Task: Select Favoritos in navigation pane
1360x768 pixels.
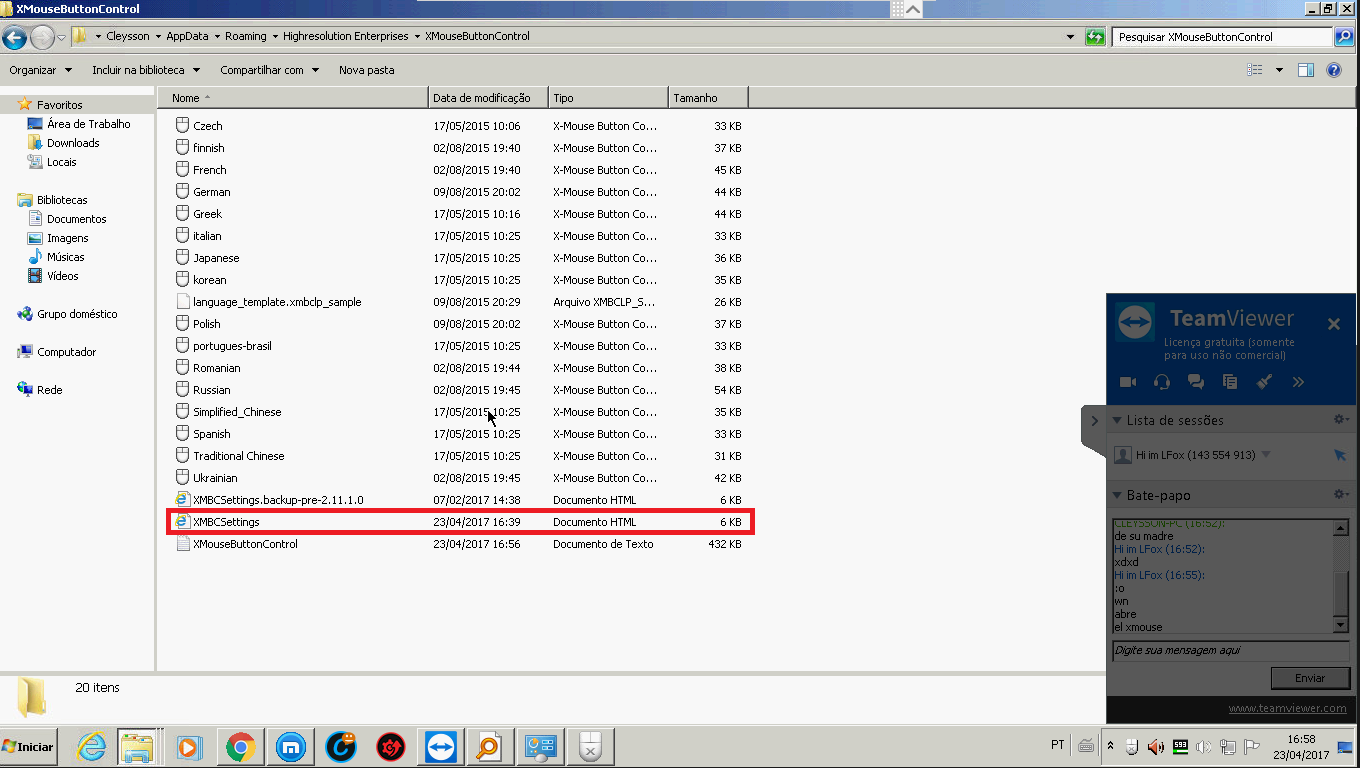Action: 59,105
